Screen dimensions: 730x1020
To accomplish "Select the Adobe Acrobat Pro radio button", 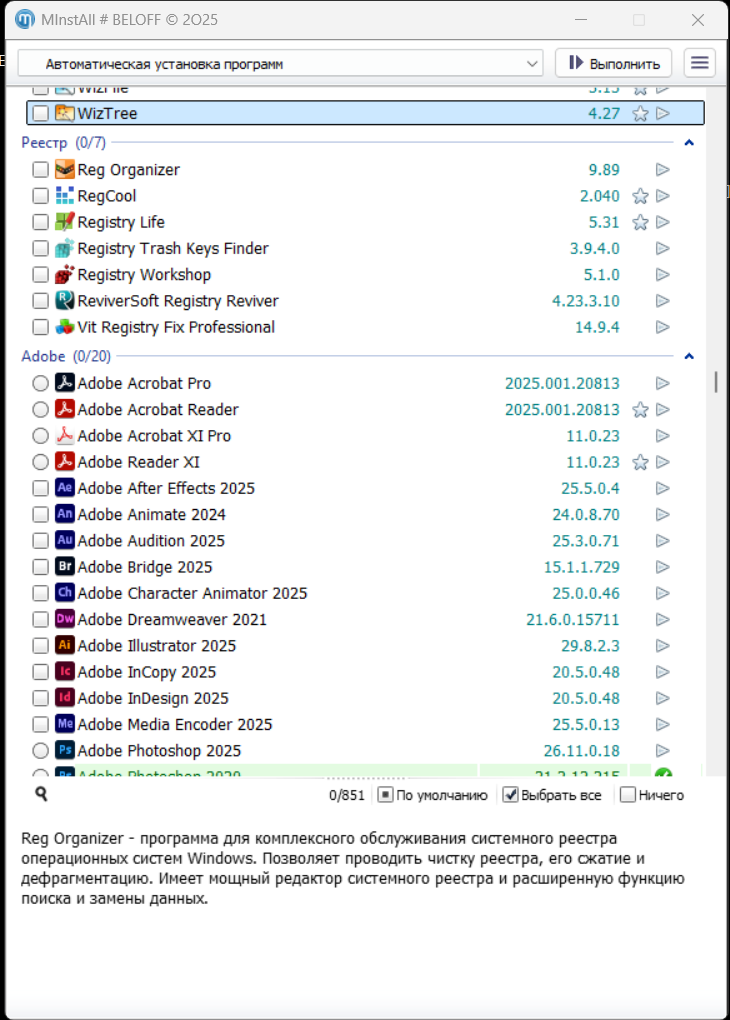I will point(40,383).
